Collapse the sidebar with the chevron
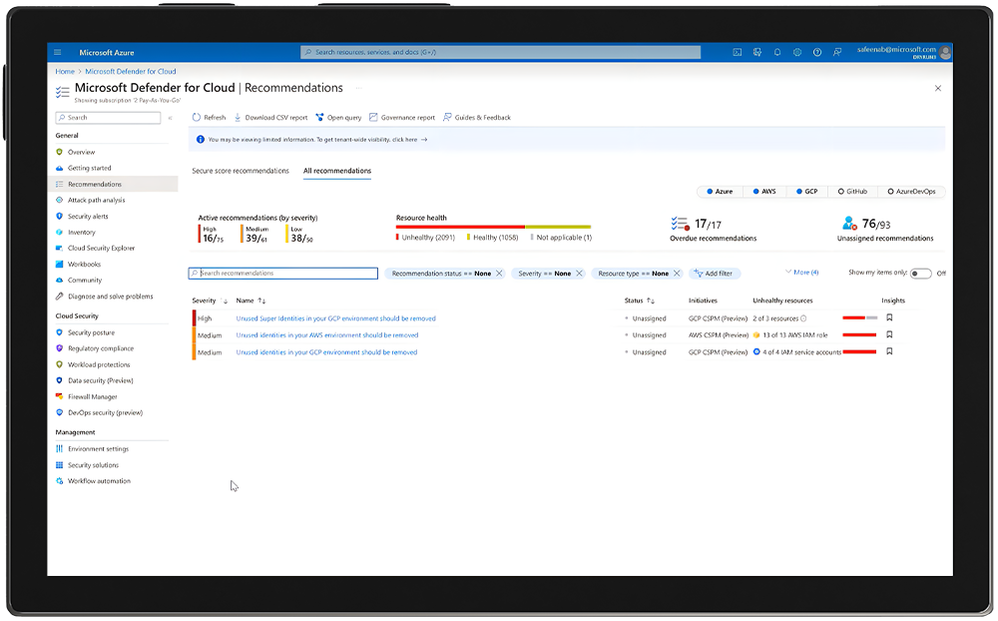998x621 pixels. point(170,118)
